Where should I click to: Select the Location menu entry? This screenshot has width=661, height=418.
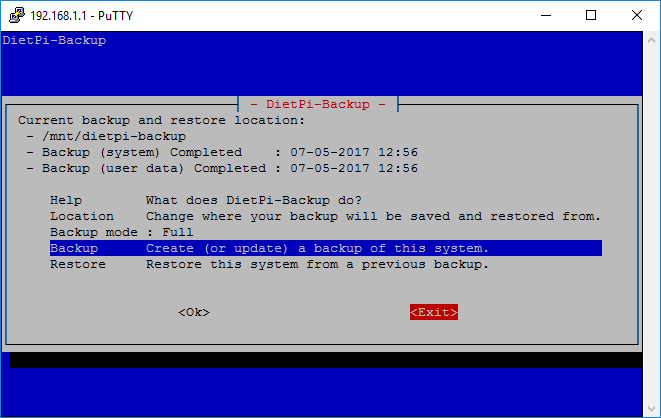point(325,216)
